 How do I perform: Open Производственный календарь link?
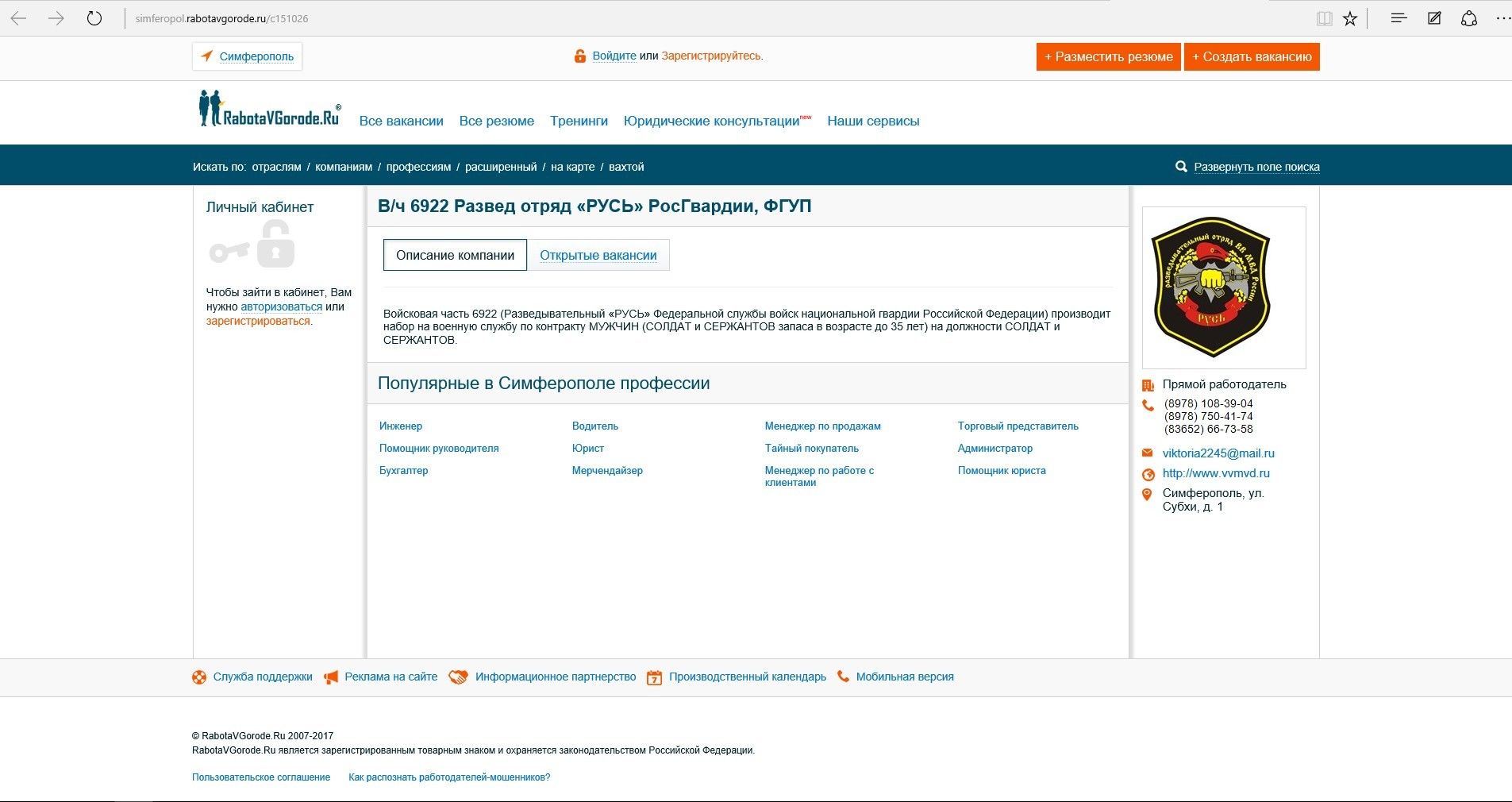748,677
